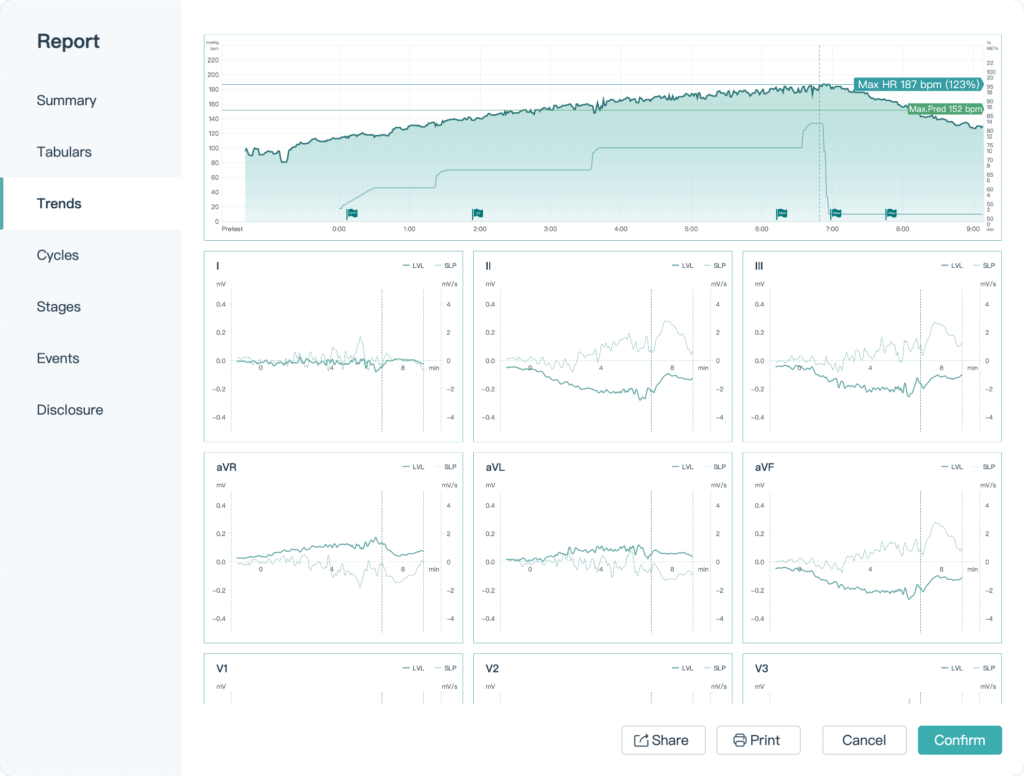Toggle SLP legend in V2 chart
1024x776 pixels.
tap(715, 668)
